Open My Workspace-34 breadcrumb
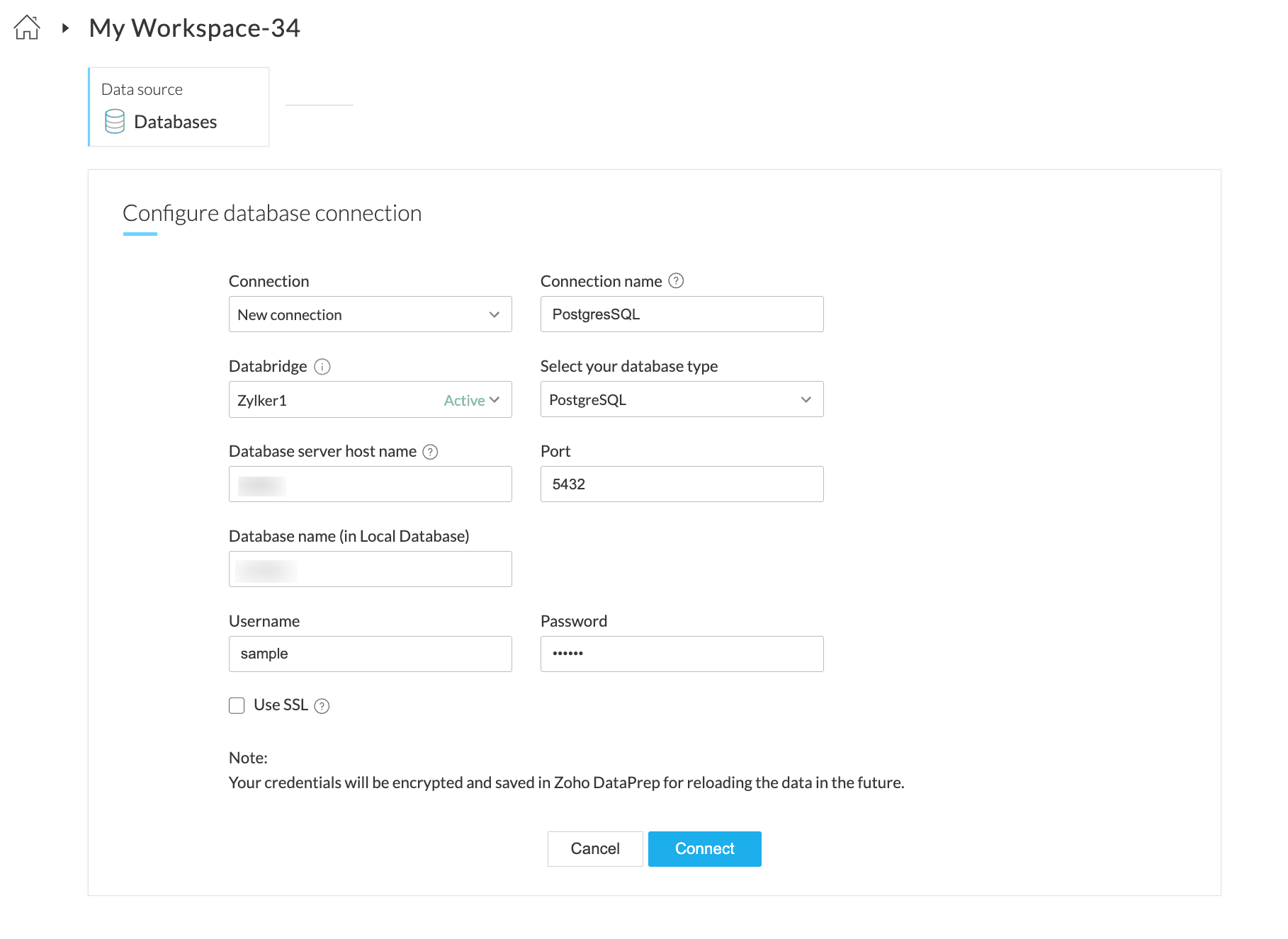The image size is (1288, 939). pos(194,28)
